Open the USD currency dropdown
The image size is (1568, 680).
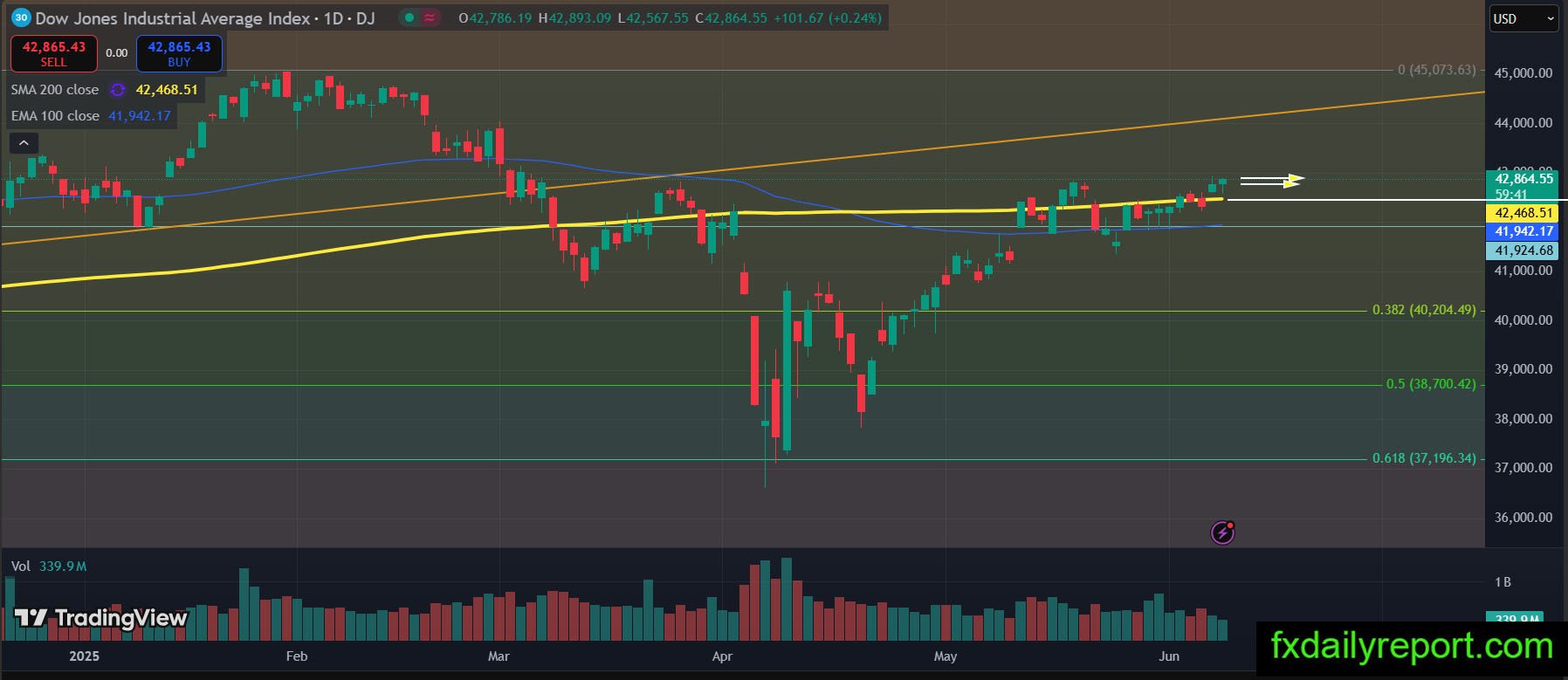(1523, 18)
